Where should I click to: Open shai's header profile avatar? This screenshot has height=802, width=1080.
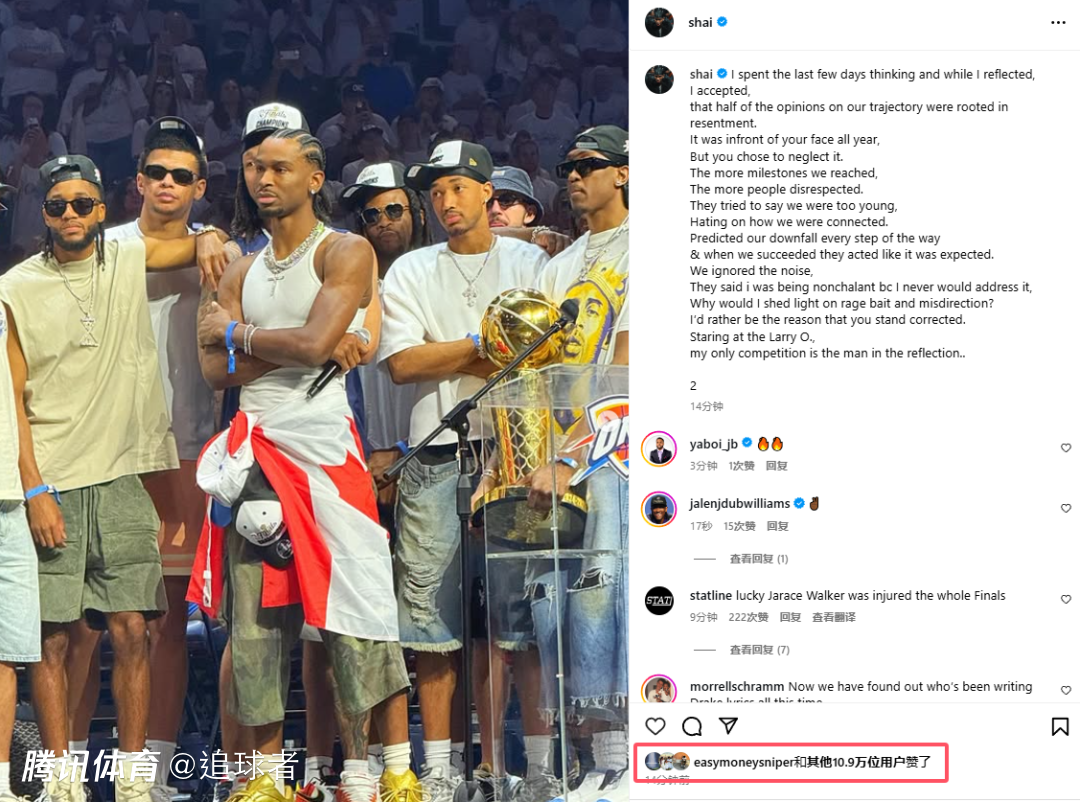(659, 23)
